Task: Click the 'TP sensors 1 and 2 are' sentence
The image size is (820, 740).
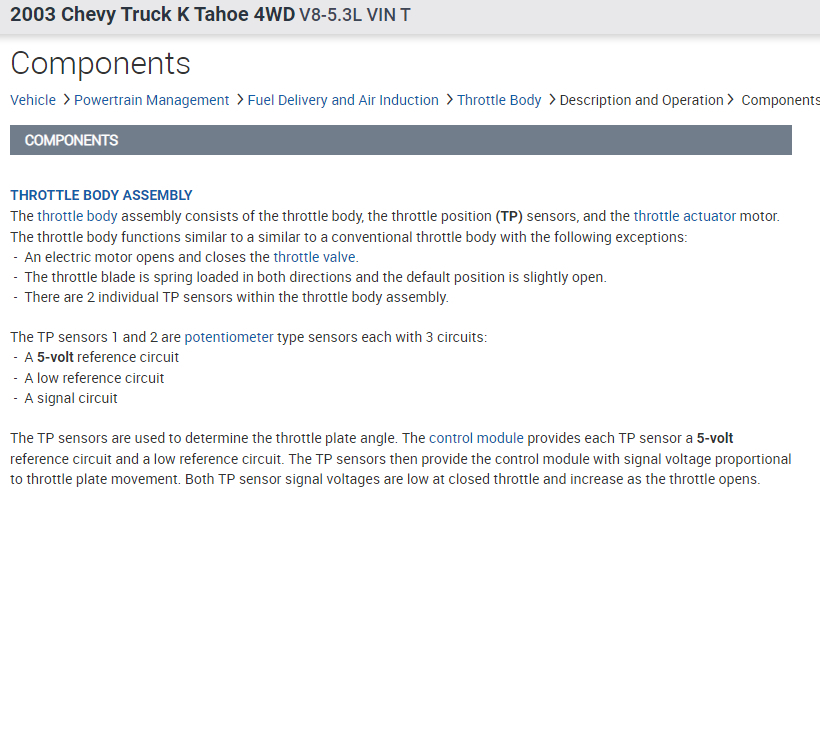Action: 248,337
